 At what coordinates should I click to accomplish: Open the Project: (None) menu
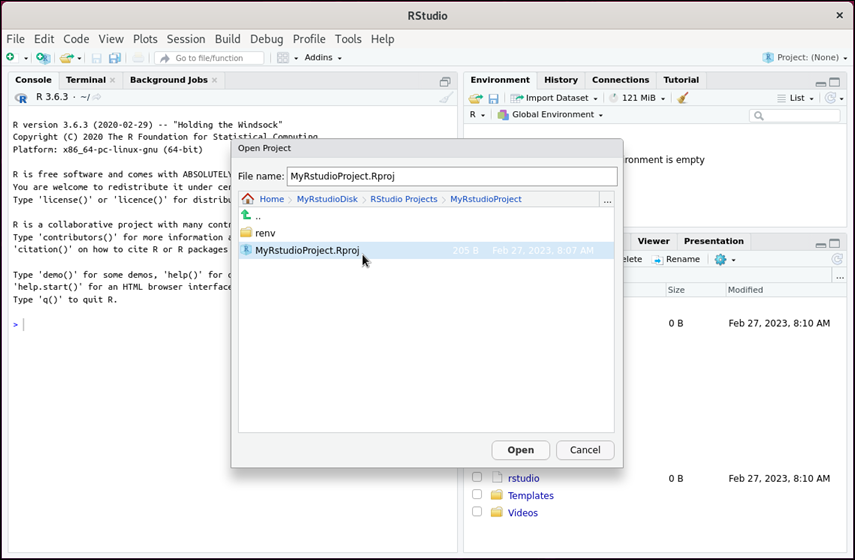click(805, 57)
